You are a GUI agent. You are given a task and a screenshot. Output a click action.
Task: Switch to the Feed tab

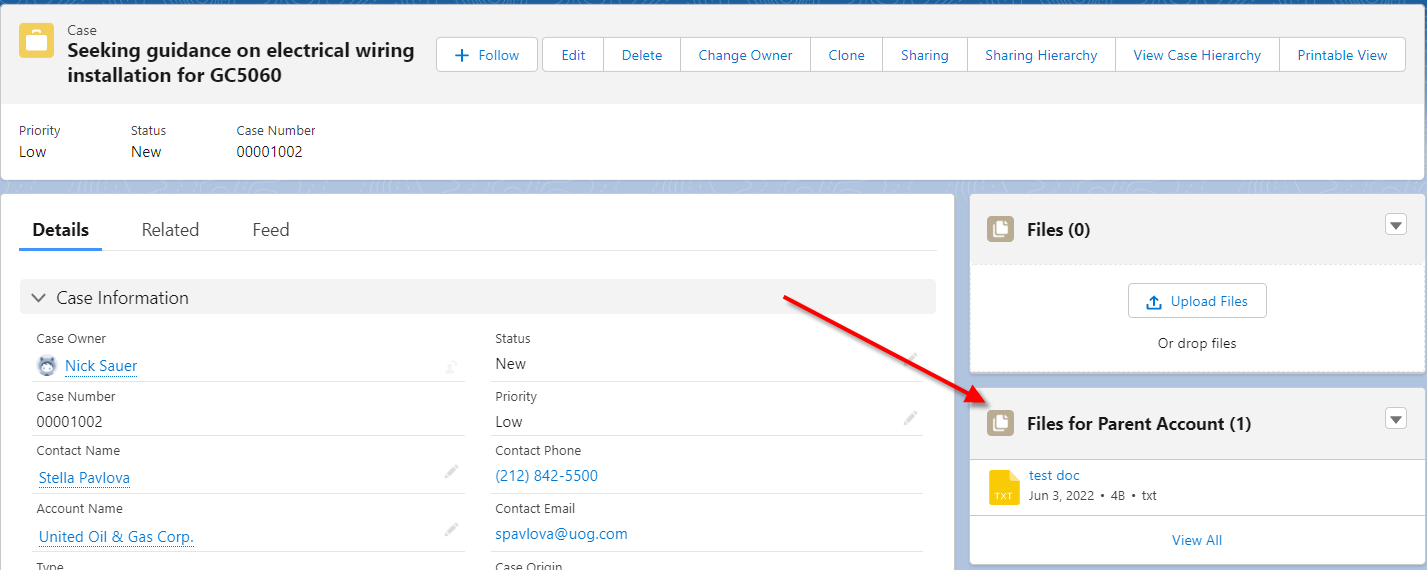pyautogui.click(x=270, y=230)
